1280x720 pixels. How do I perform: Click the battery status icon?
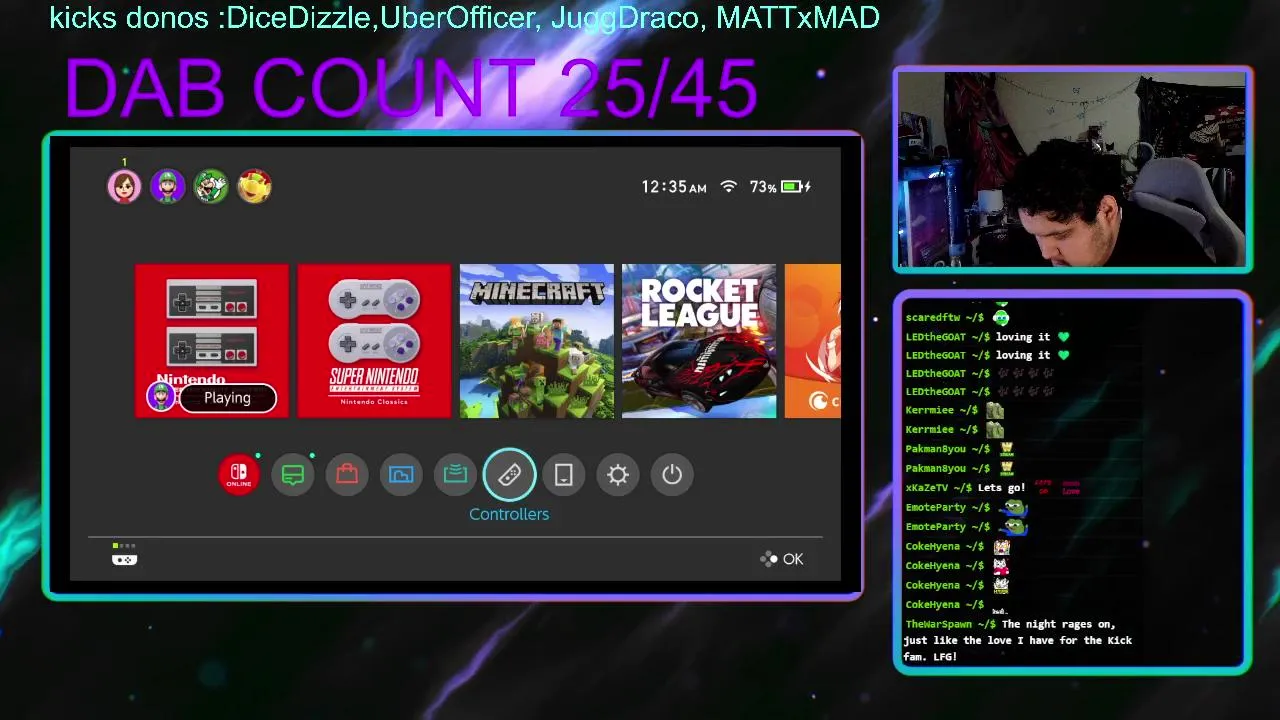(797, 187)
